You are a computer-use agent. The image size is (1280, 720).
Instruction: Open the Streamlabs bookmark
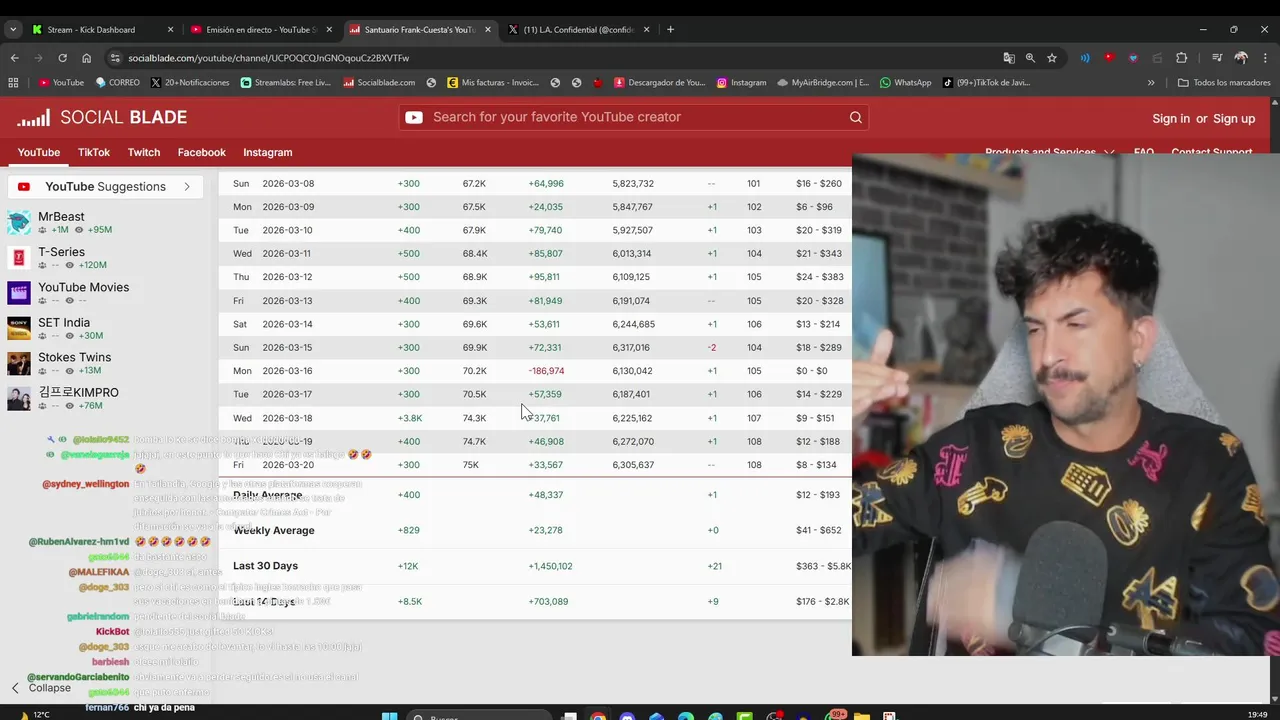(x=285, y=83)
